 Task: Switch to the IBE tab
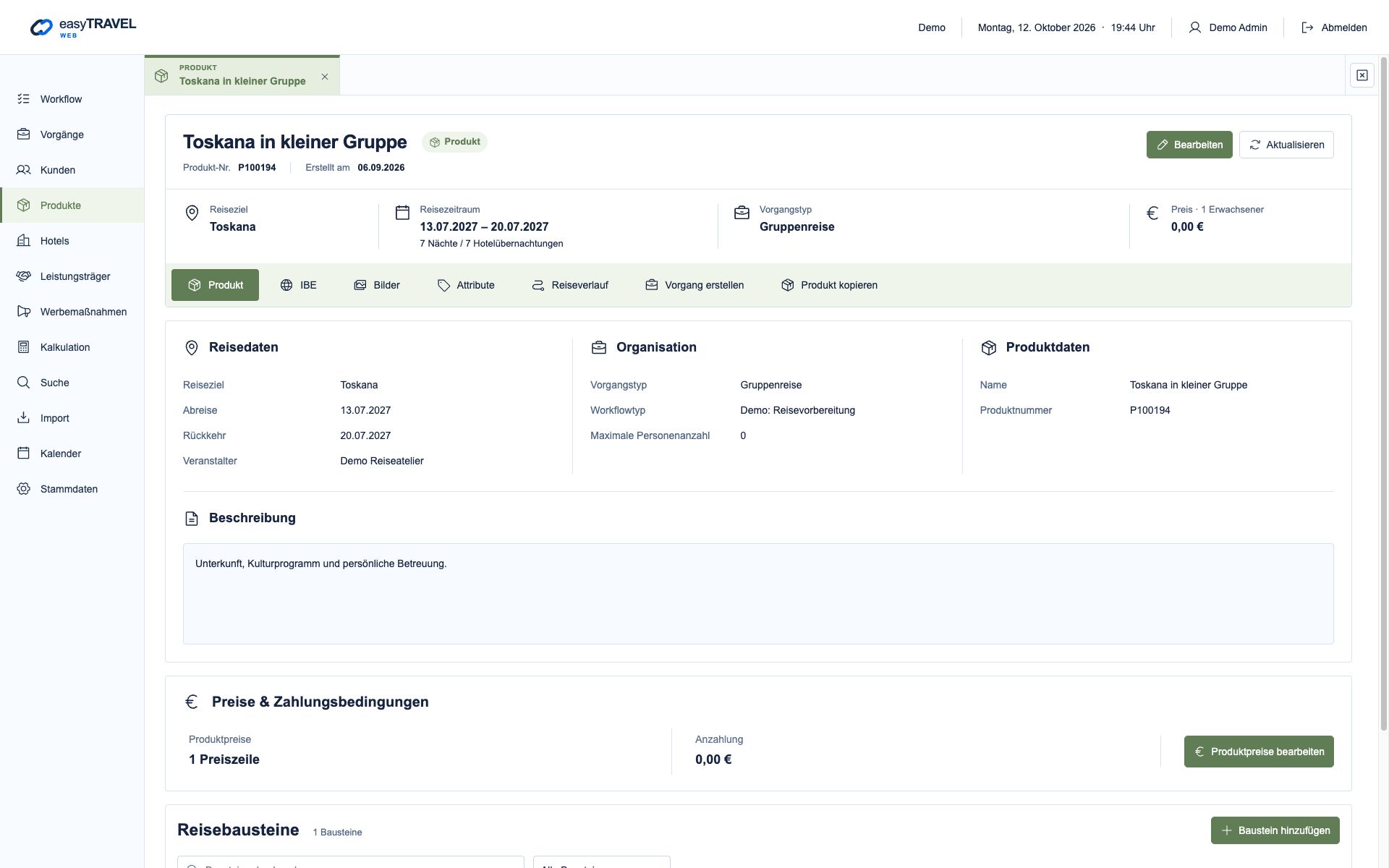point(298,285)
